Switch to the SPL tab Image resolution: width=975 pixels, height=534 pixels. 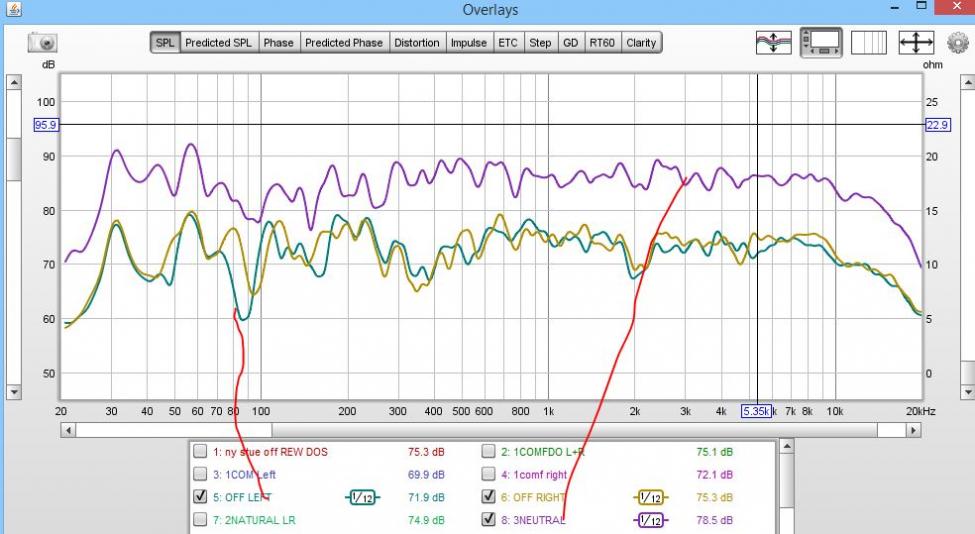click(x=165, y=43)
